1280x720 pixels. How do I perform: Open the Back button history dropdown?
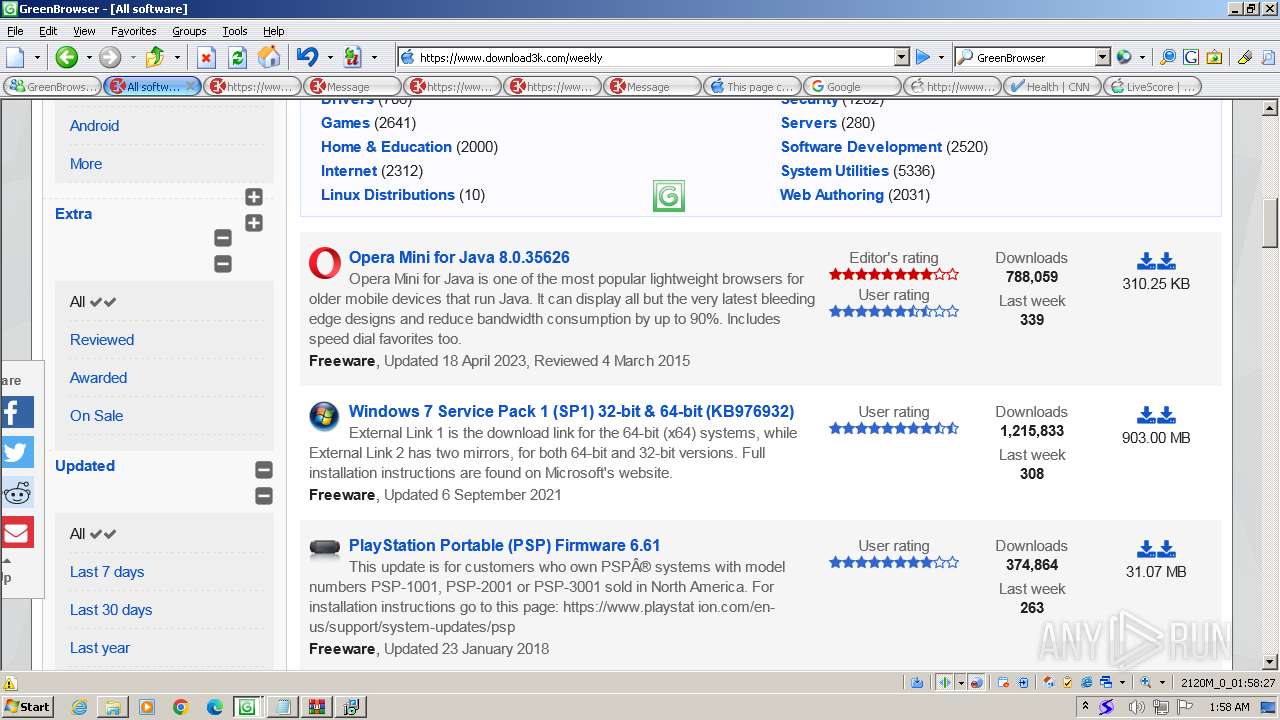[x=88, y=57]
